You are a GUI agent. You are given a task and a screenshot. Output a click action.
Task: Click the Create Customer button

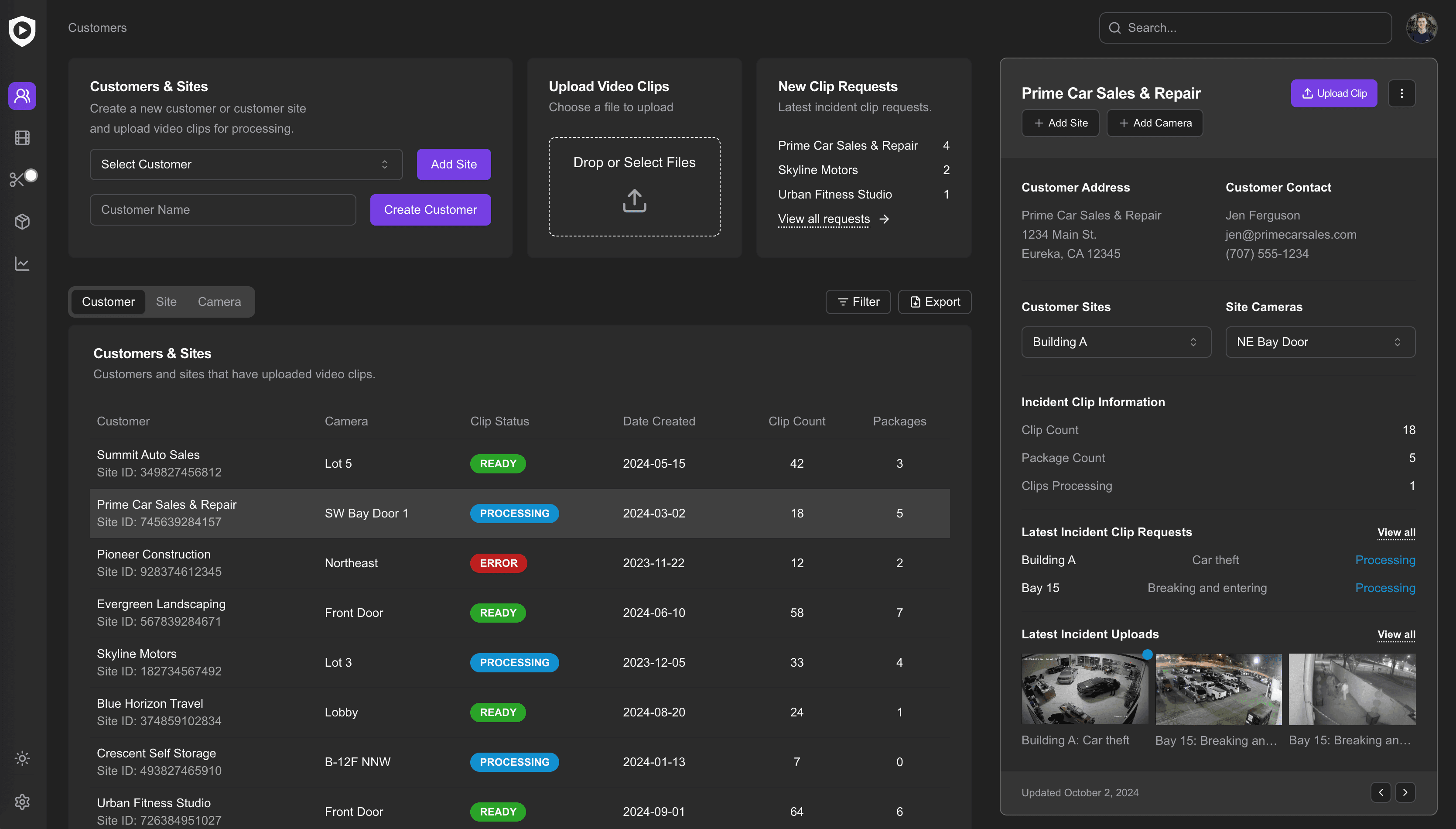click(x=431, y=209)
